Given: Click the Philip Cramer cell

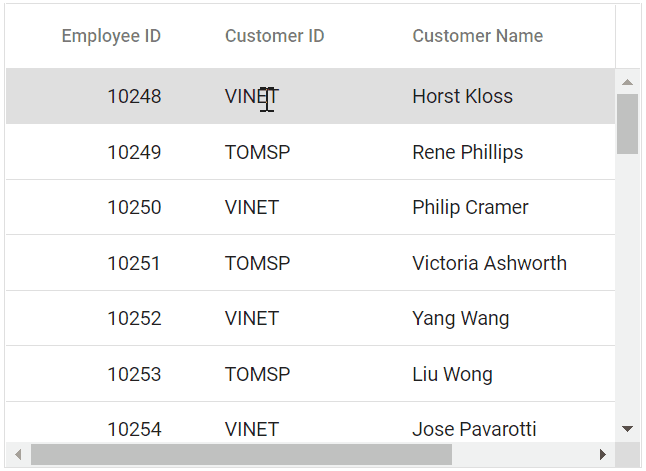Looking at the screenshot, I should coord(470,208).
